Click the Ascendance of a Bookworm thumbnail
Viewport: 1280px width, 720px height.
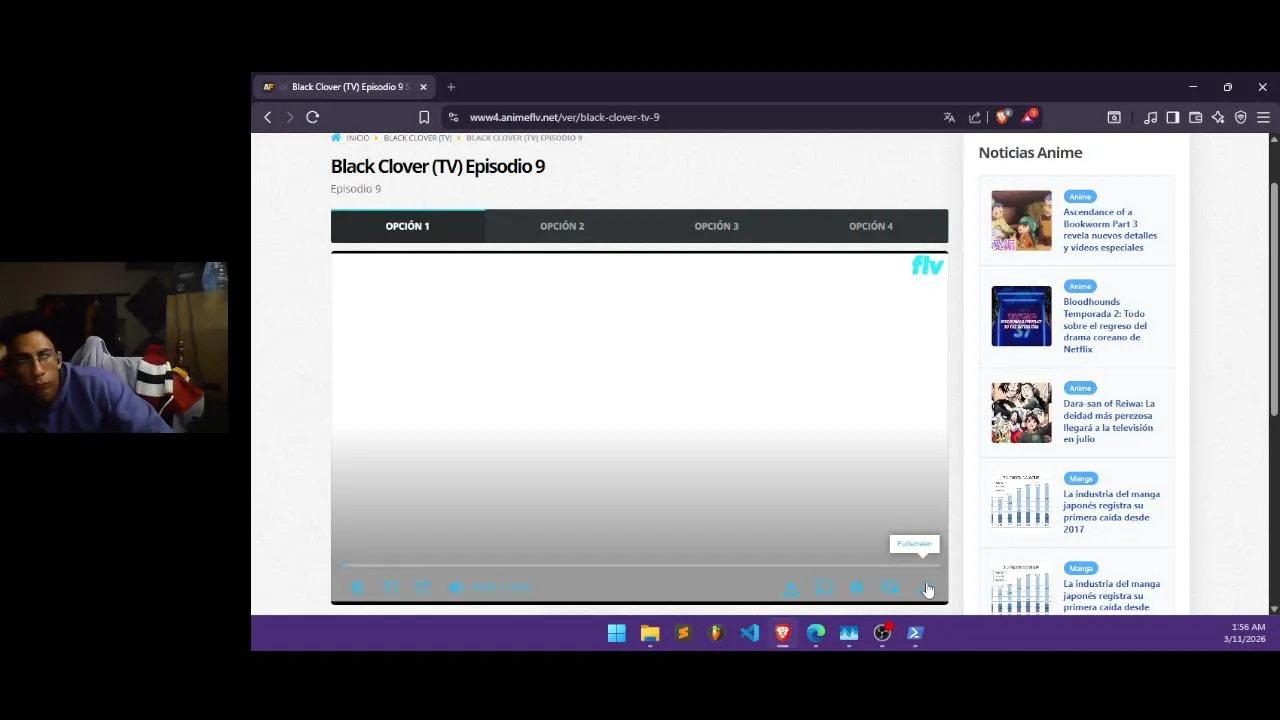1021,220
